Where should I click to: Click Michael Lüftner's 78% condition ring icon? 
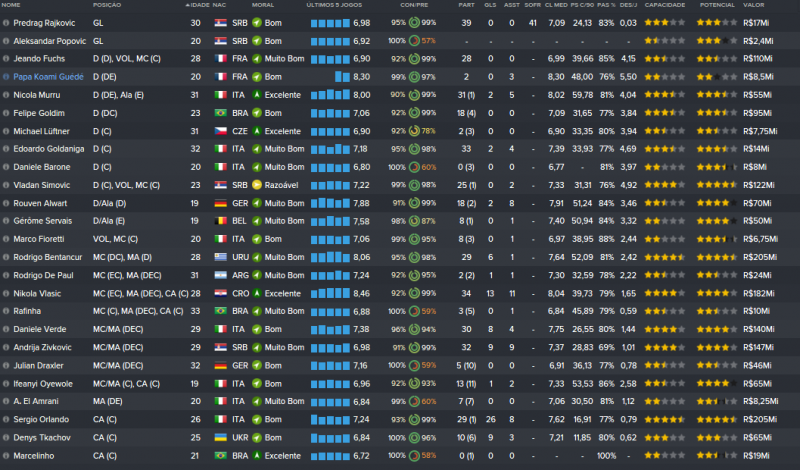pyautogui.click(x=415, y=131)
